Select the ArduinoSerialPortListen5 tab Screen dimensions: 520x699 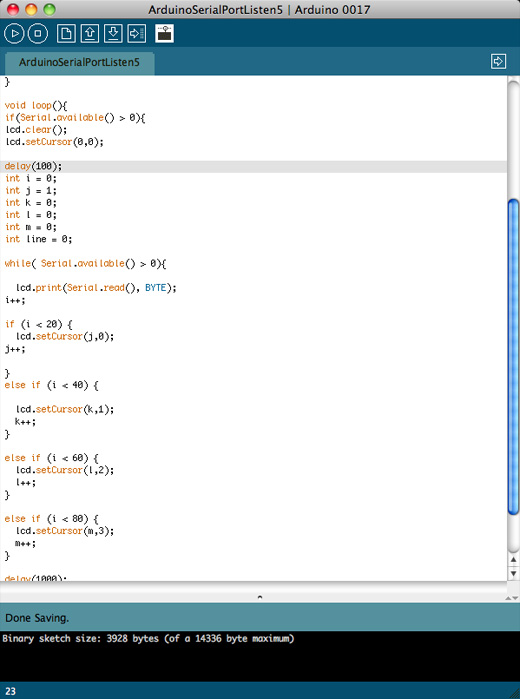click(x=79, y=62)
